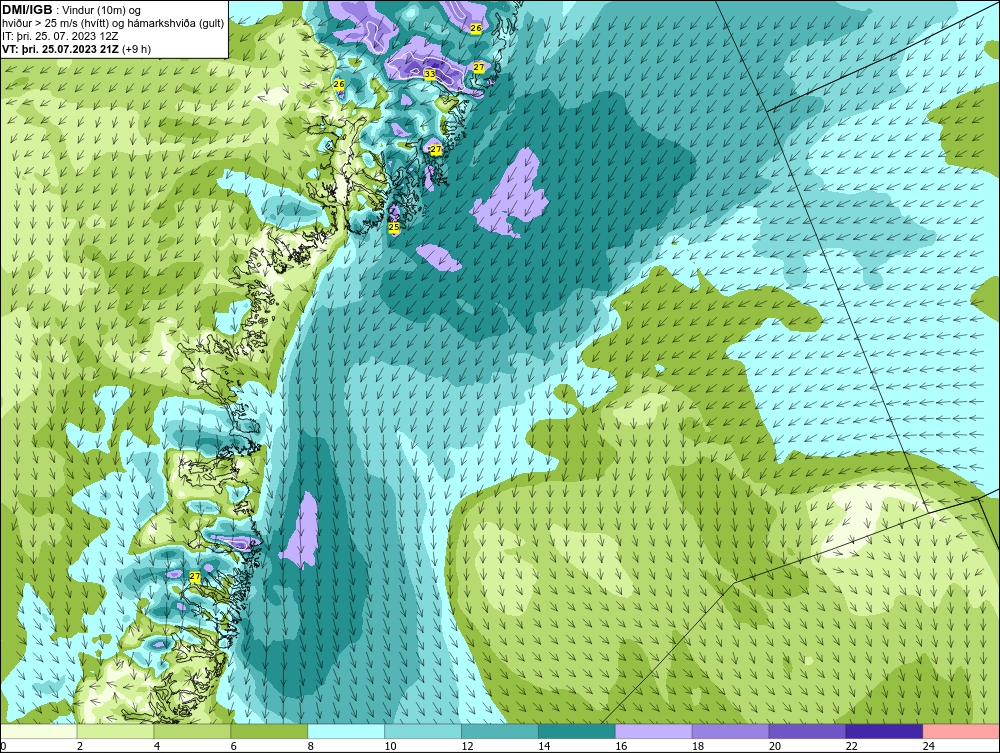Click the DMI/IGB title text

tap(27, 10)
